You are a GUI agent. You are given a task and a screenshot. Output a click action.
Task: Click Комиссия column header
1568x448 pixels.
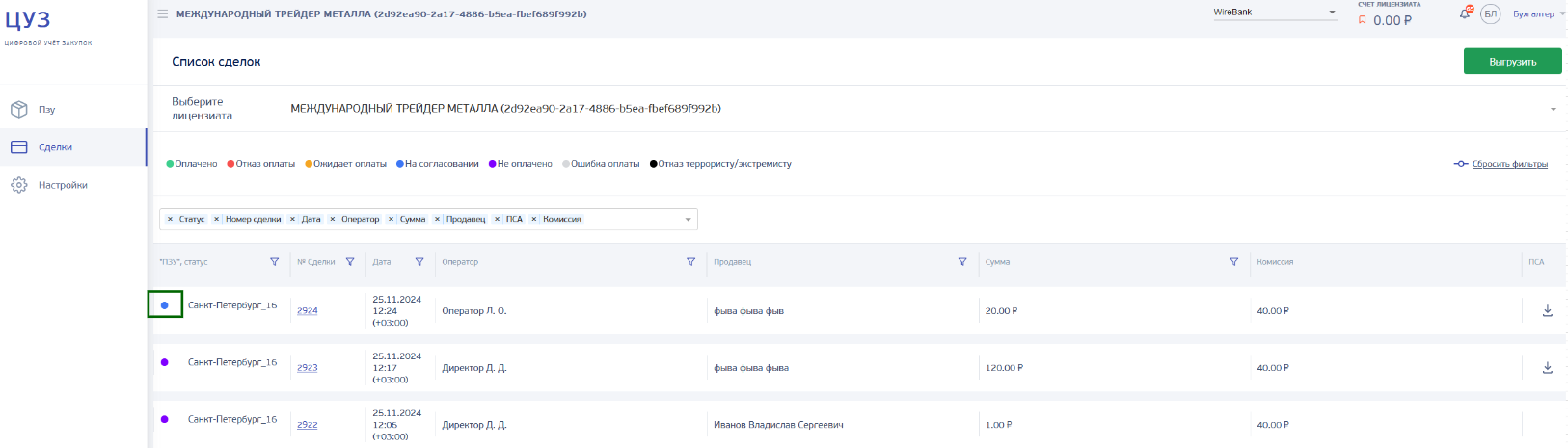coord(1275,262)
